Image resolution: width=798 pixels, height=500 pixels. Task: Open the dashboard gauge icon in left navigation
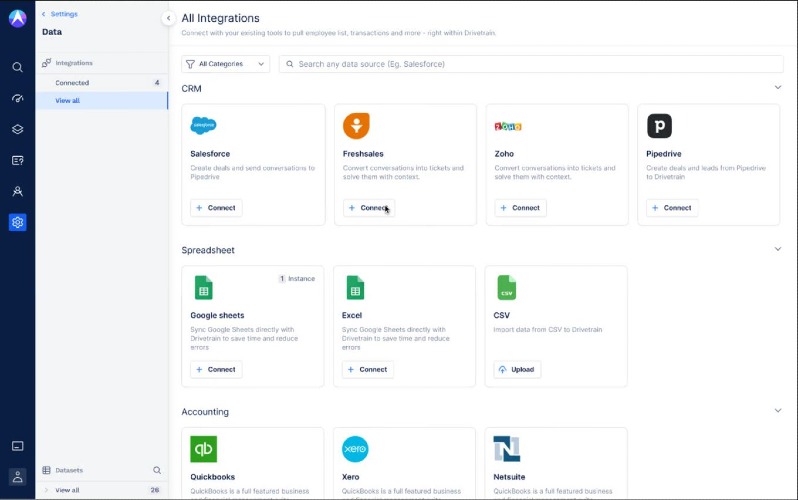point(17,98)
